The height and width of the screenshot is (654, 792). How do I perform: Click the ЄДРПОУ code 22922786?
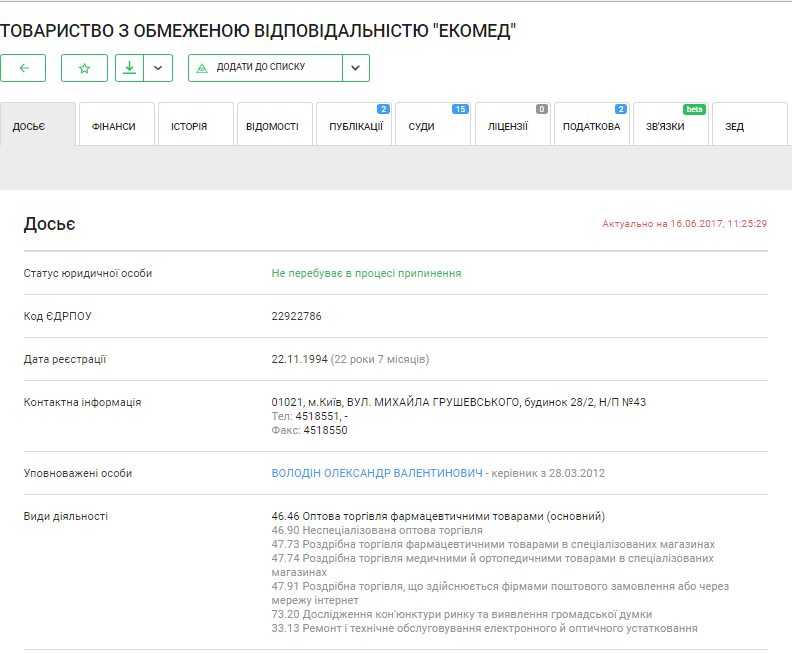click(296, 316)
